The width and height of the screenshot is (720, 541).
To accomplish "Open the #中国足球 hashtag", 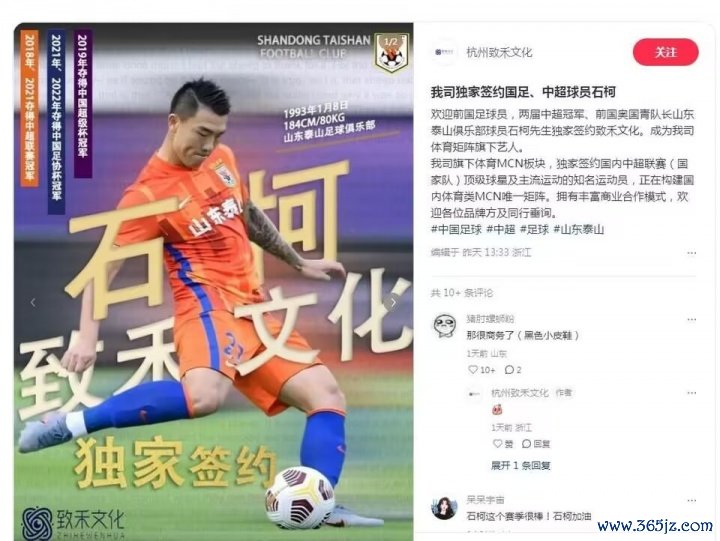I will coord(456,229).
